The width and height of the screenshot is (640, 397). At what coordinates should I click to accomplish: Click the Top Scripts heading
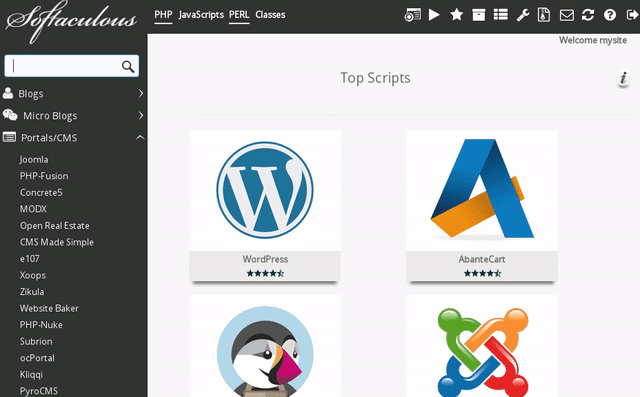(x=376, y=78)
